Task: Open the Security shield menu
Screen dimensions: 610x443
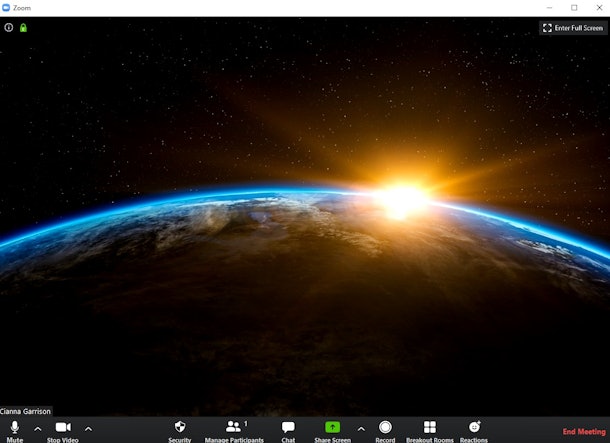Action: click(x=180, y=429)
